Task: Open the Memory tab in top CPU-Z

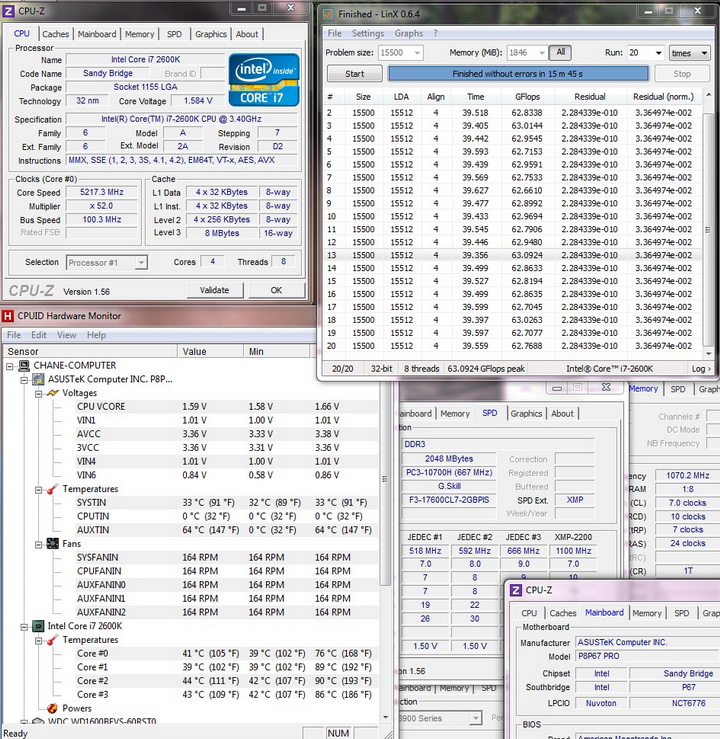Action: [139, 34]
